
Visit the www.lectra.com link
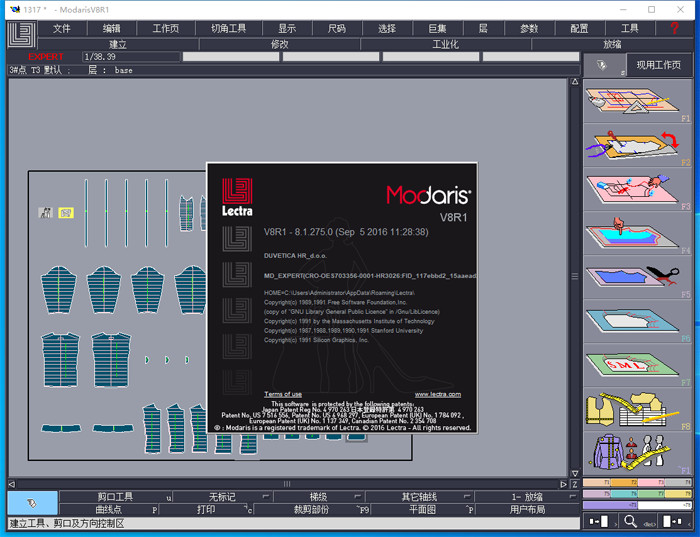[438, 394]
